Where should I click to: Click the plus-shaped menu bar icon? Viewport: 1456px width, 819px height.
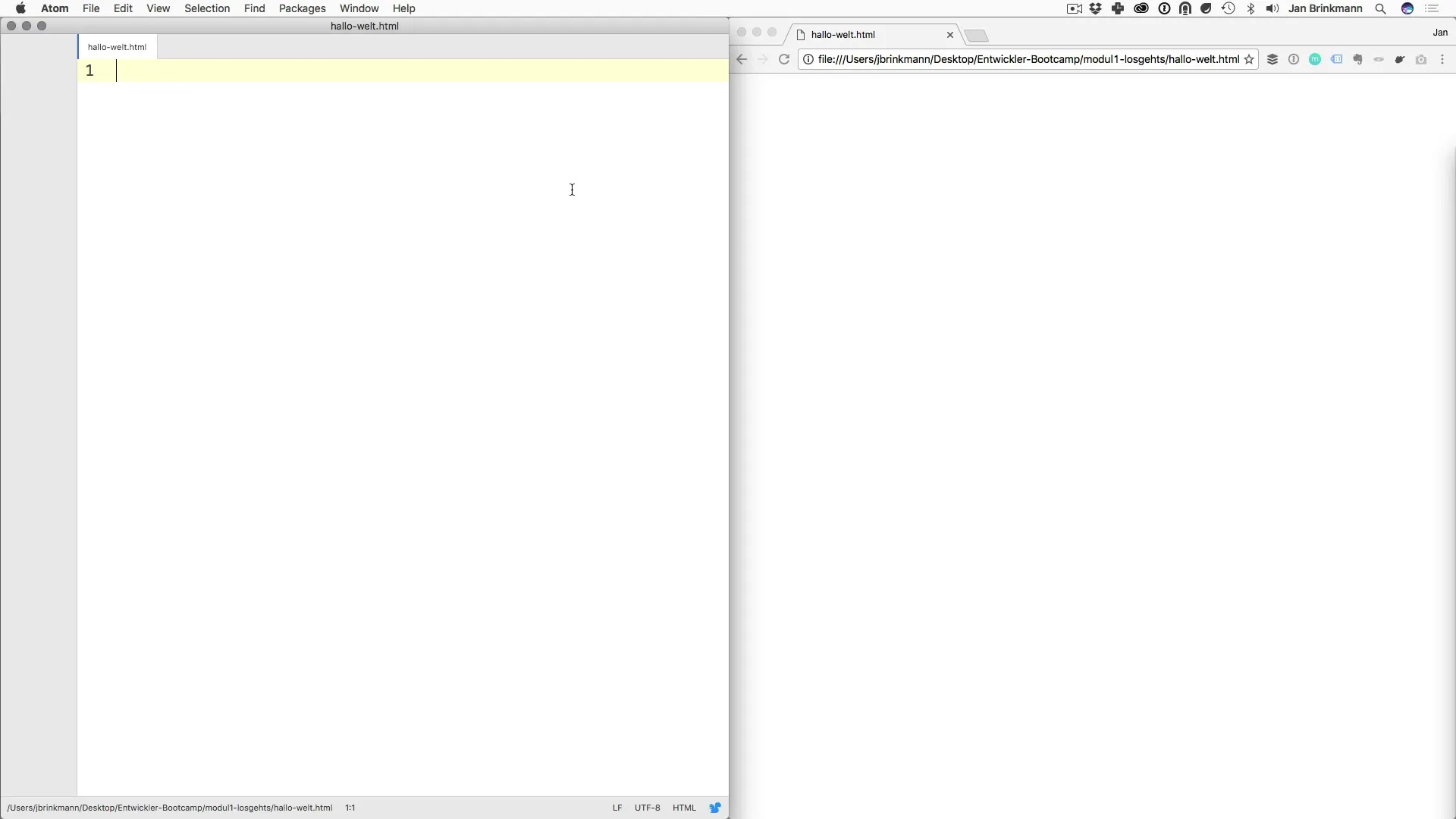tap(1118, 8)
